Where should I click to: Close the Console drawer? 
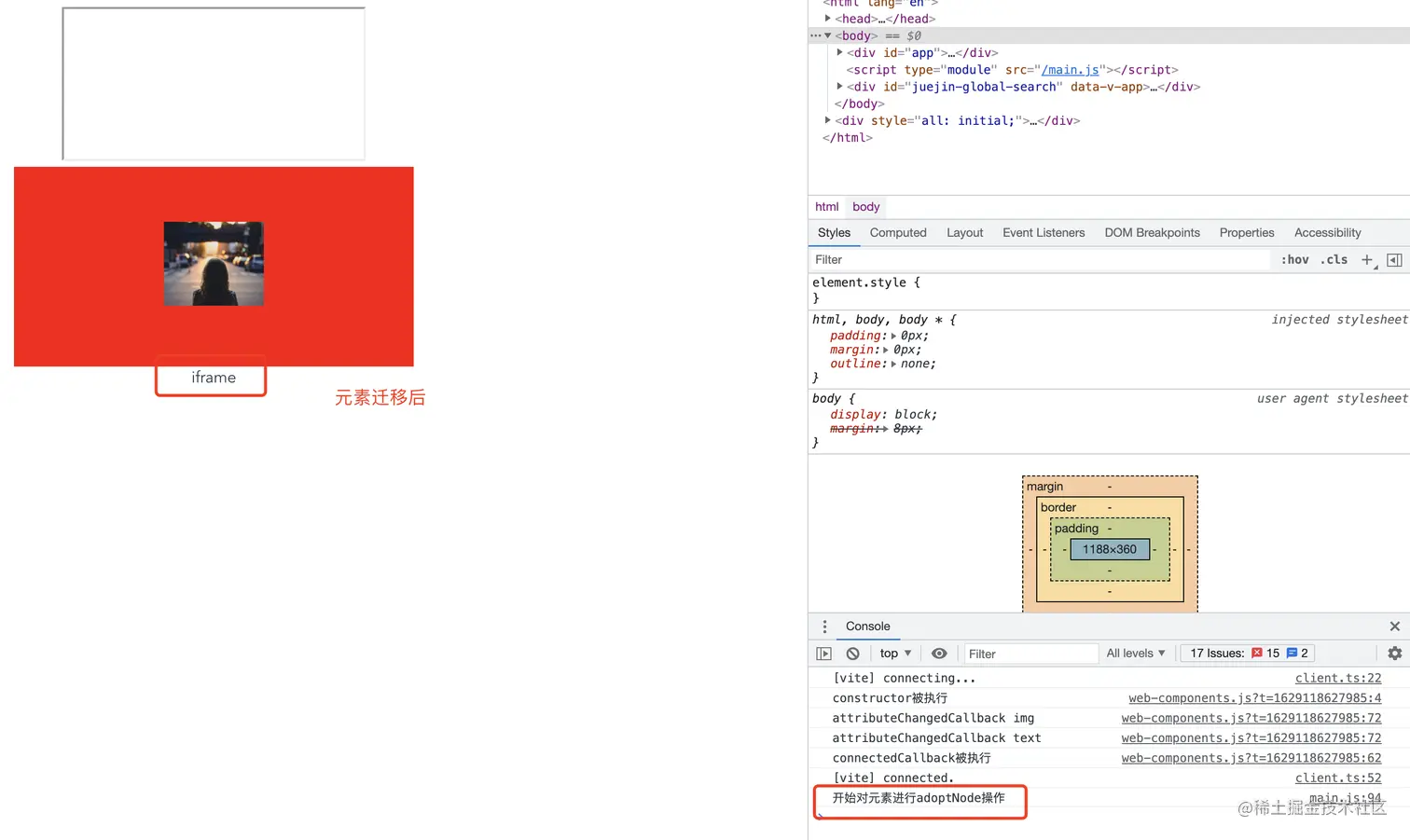point(1394,627)
